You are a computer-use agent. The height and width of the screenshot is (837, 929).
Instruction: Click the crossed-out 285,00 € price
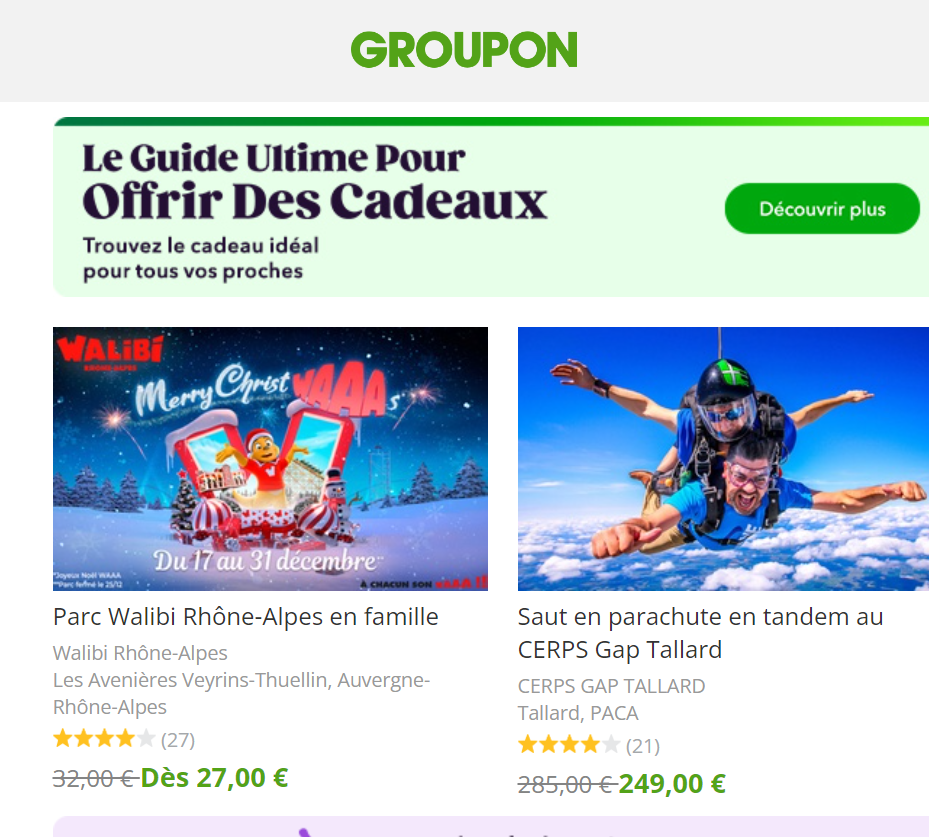[566, 785]
